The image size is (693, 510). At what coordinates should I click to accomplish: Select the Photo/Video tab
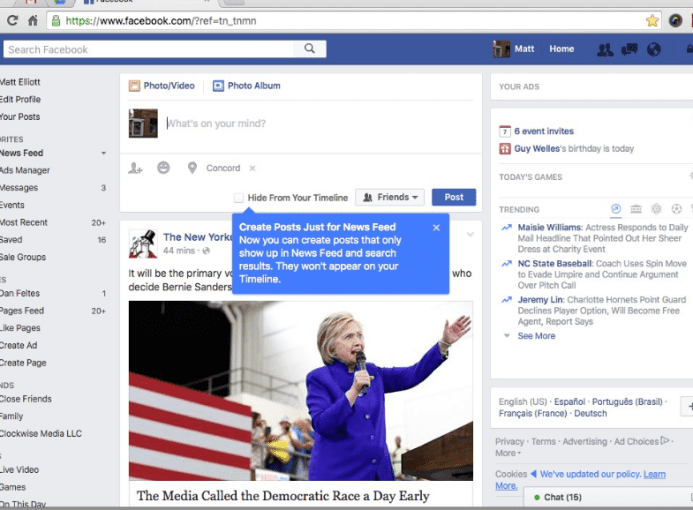[162, 86]
